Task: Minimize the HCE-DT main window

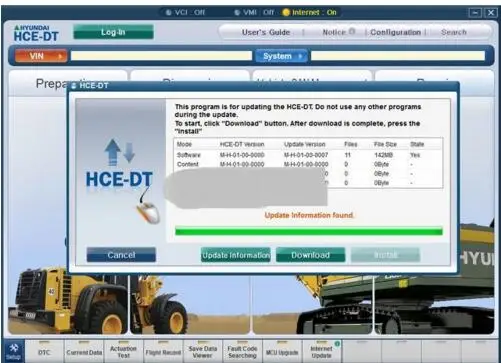Action: [x=475, y=13]
